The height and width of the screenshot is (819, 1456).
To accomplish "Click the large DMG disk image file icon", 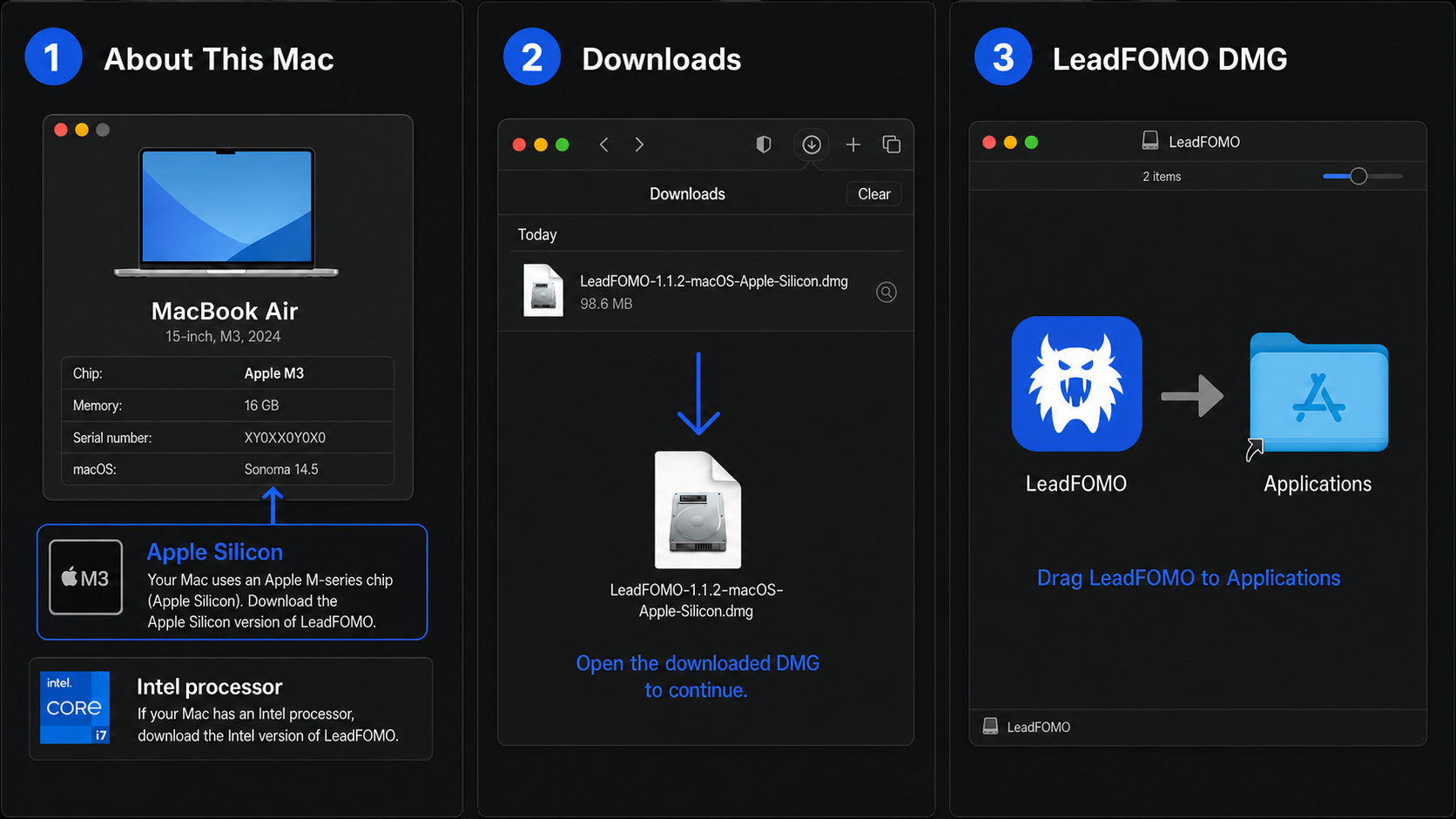I will pos(698,510).
